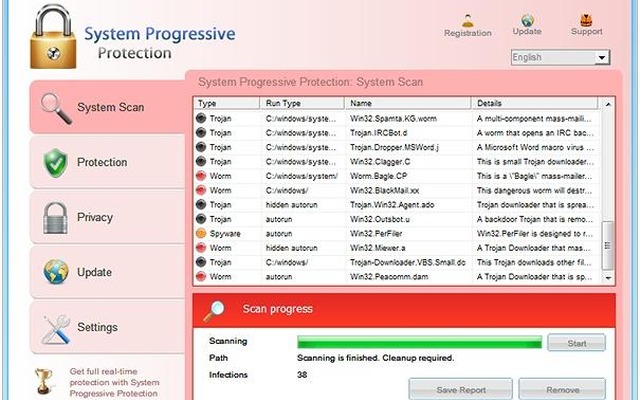Click the icon for Trojan-Downloader.VBS.Small.do
The height and width of the screenshot is (400, 640).
click(x=201, y=262)
